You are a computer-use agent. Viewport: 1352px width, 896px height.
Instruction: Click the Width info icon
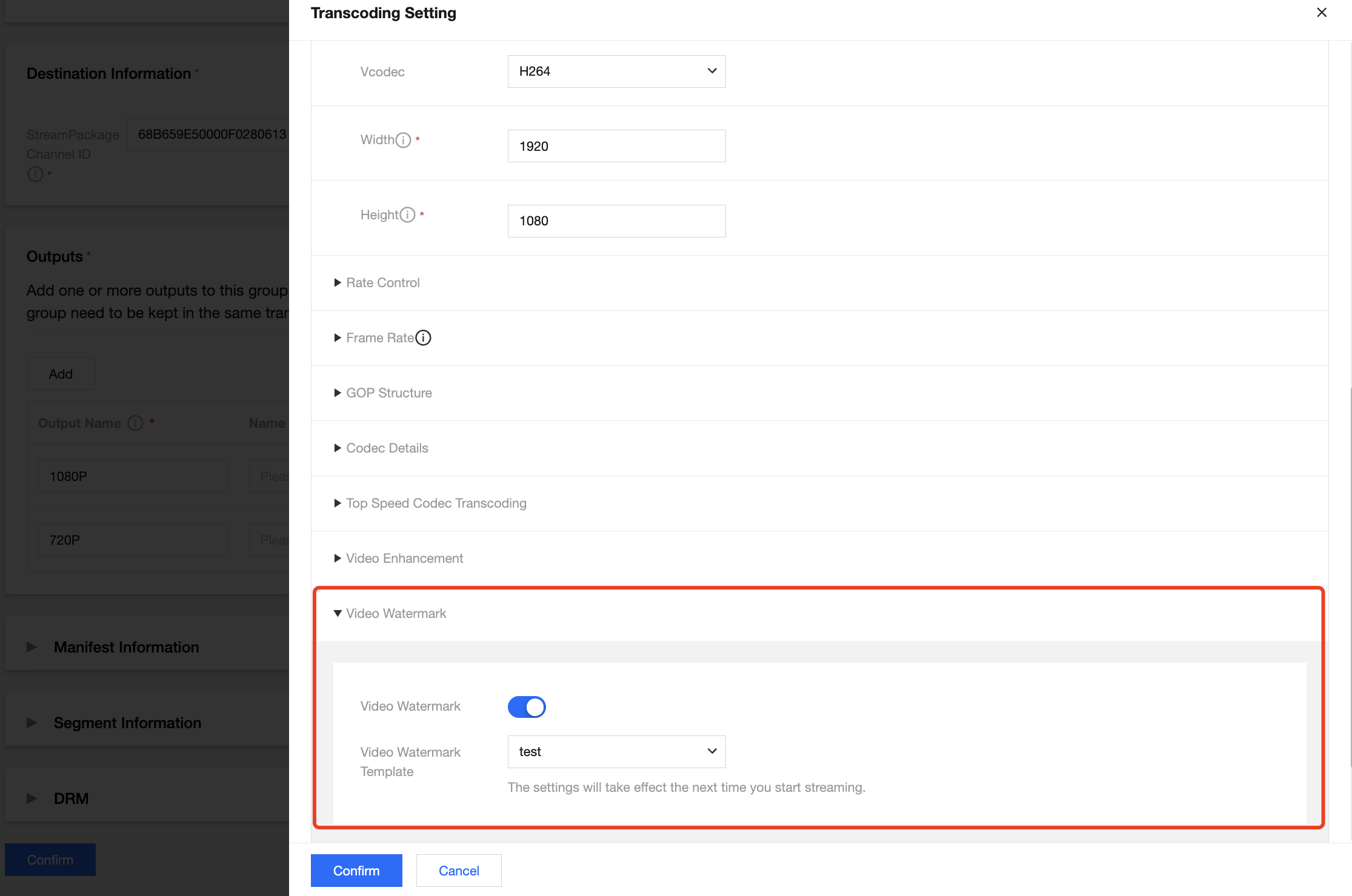click(x=403, y=140)
